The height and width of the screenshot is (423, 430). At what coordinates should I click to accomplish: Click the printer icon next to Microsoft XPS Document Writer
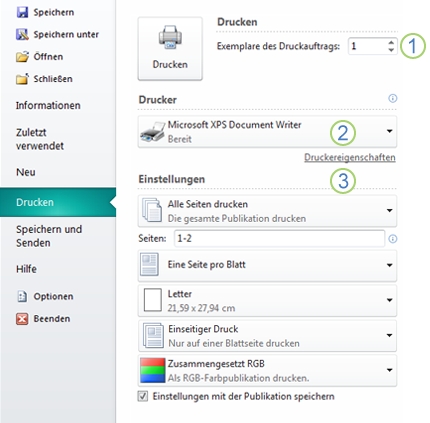[x=153, y=131]
